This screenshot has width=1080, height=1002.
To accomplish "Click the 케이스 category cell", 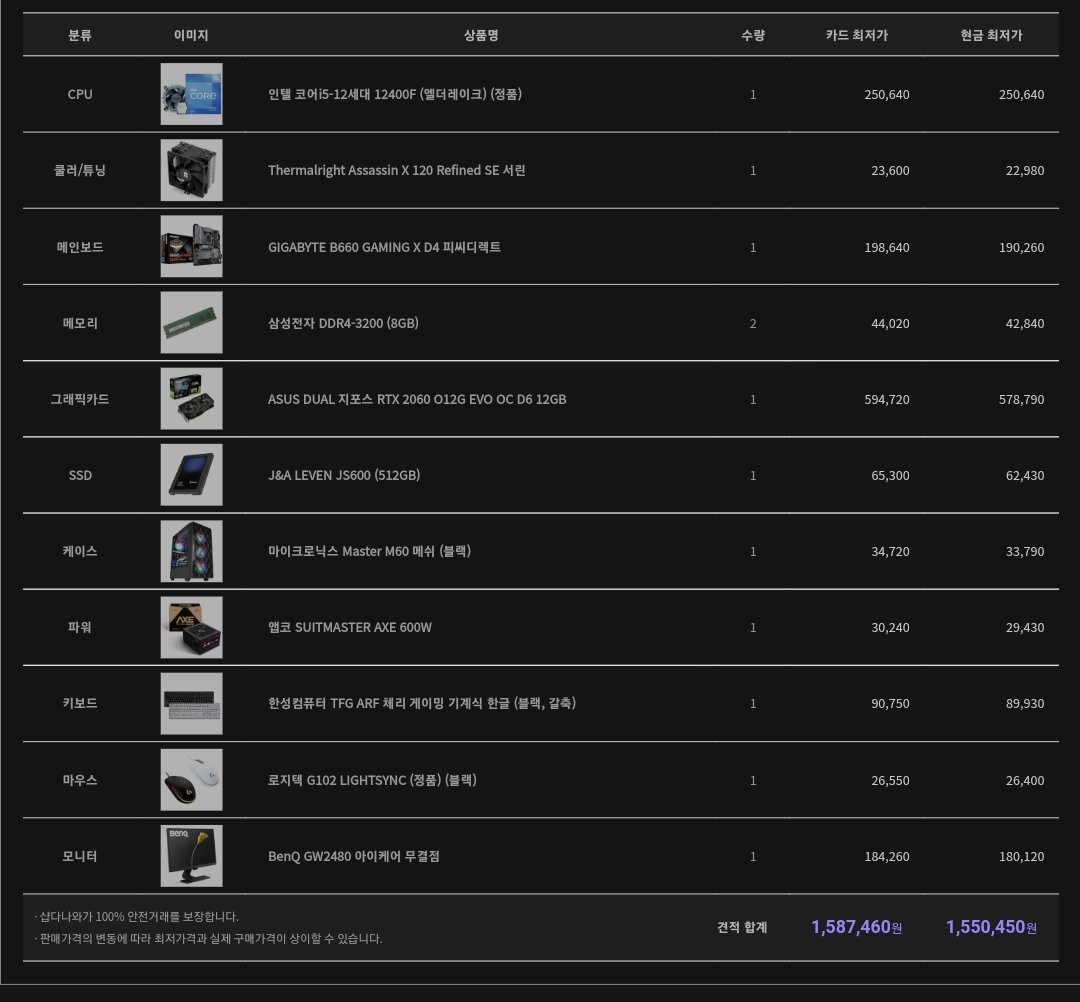I will pos(80,551).
